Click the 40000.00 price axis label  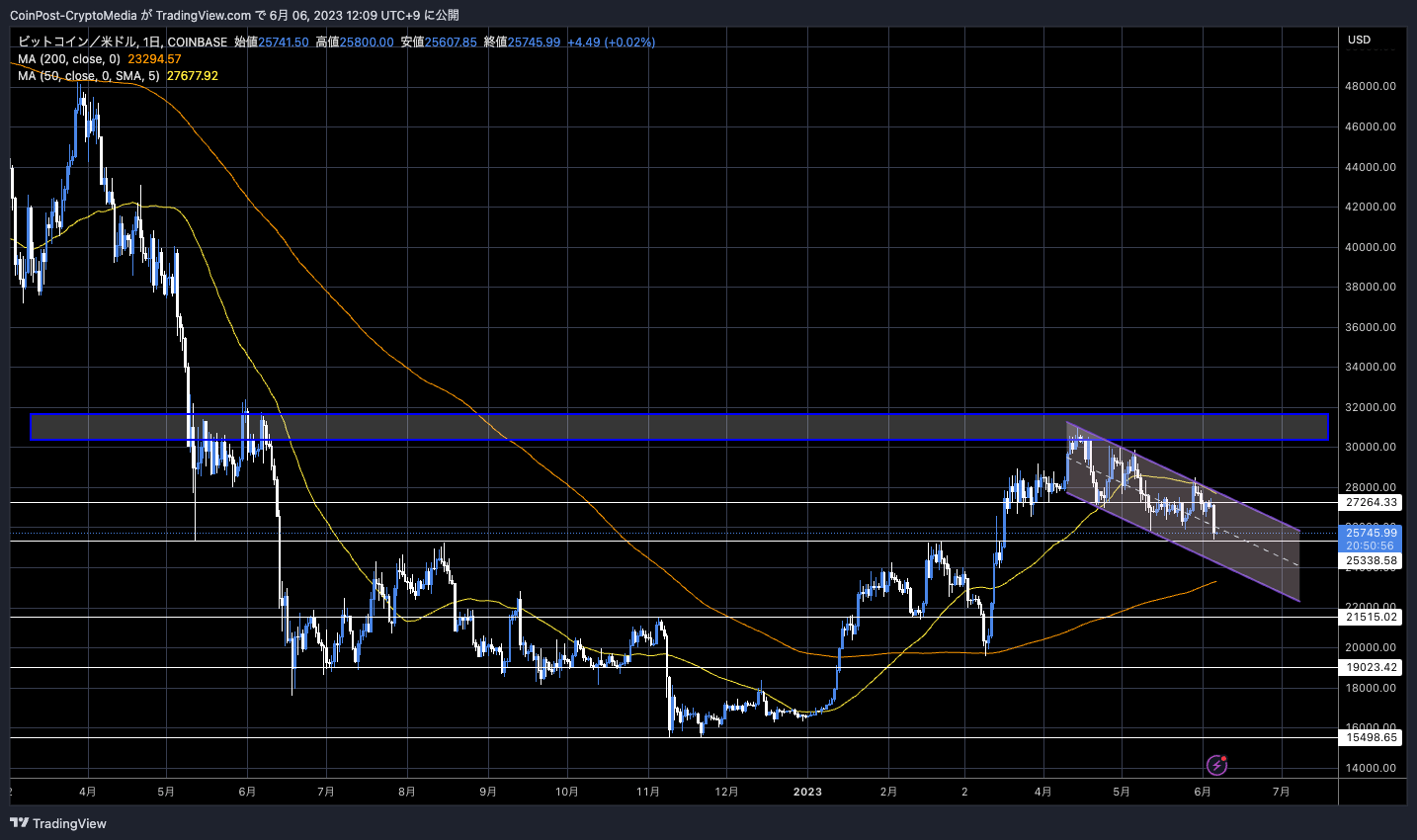pos(1371,247)
